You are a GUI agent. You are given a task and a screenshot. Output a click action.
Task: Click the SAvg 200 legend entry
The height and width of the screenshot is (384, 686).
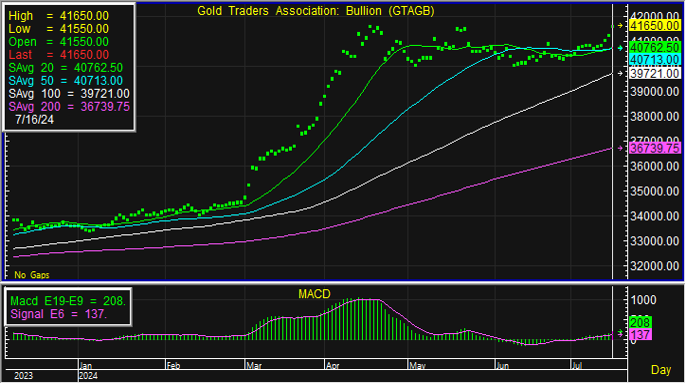(69, 107)
